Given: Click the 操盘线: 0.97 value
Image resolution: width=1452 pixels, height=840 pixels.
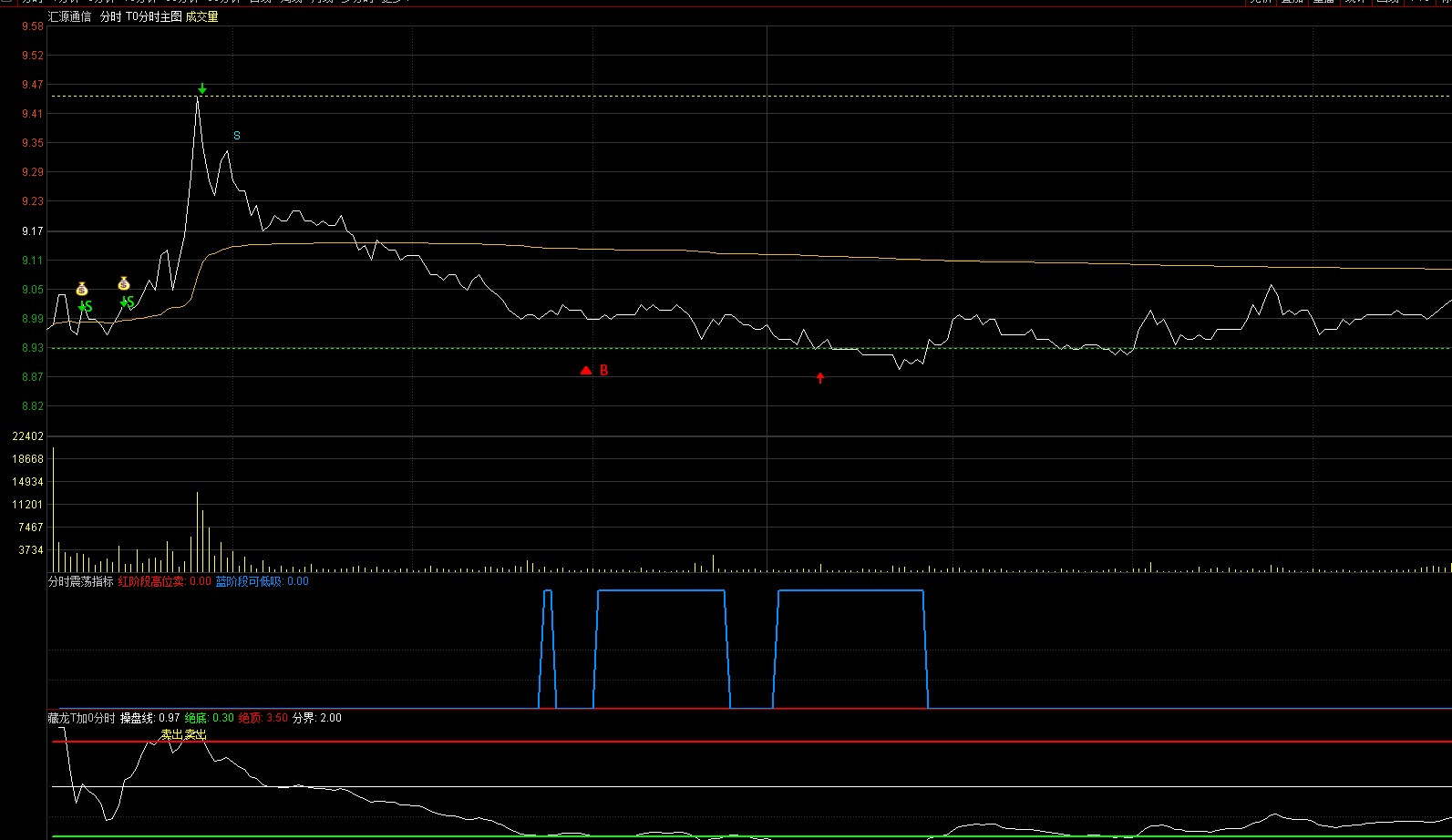Looking at the screenshot, I should [150, 718].
